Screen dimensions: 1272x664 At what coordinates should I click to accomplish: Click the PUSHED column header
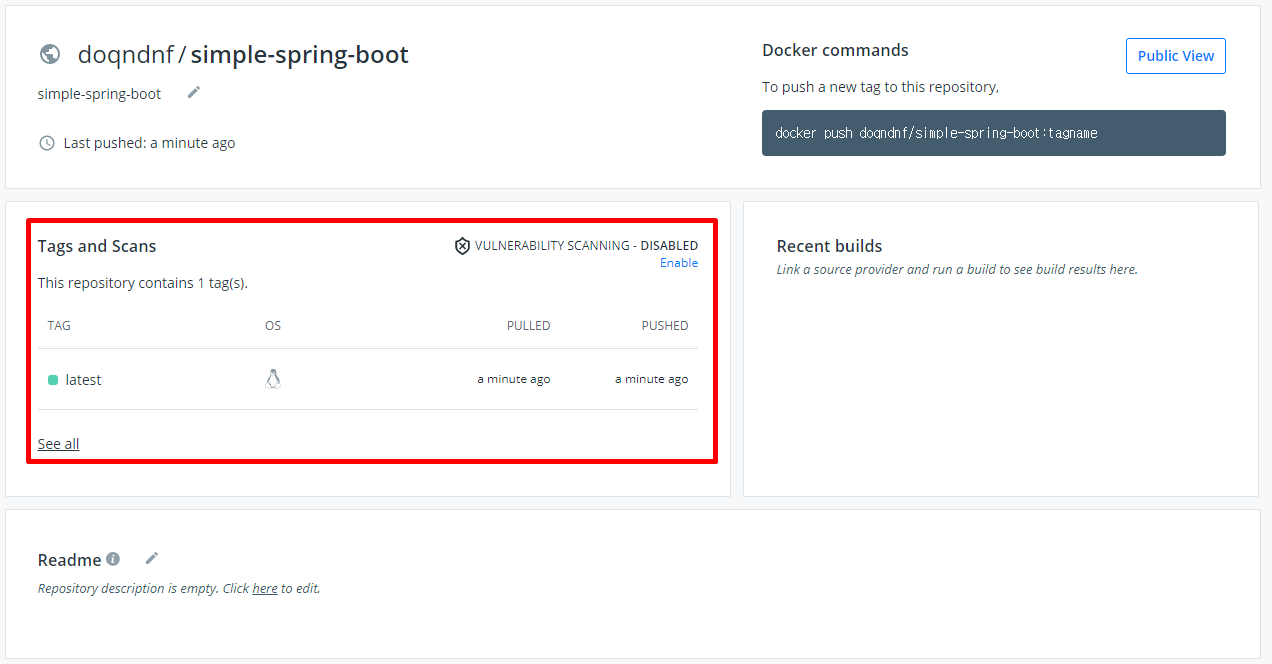coord(665,326)
